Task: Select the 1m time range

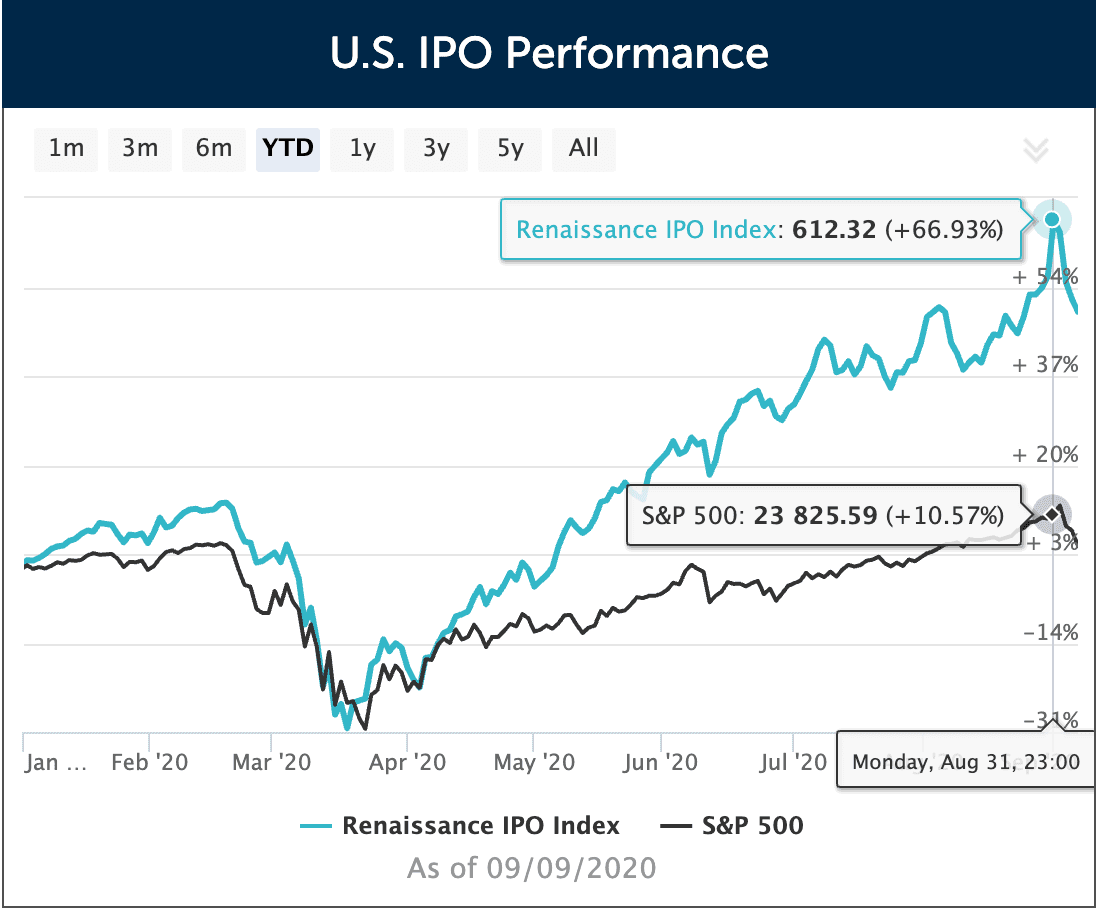Action: (x=65, y=149)
